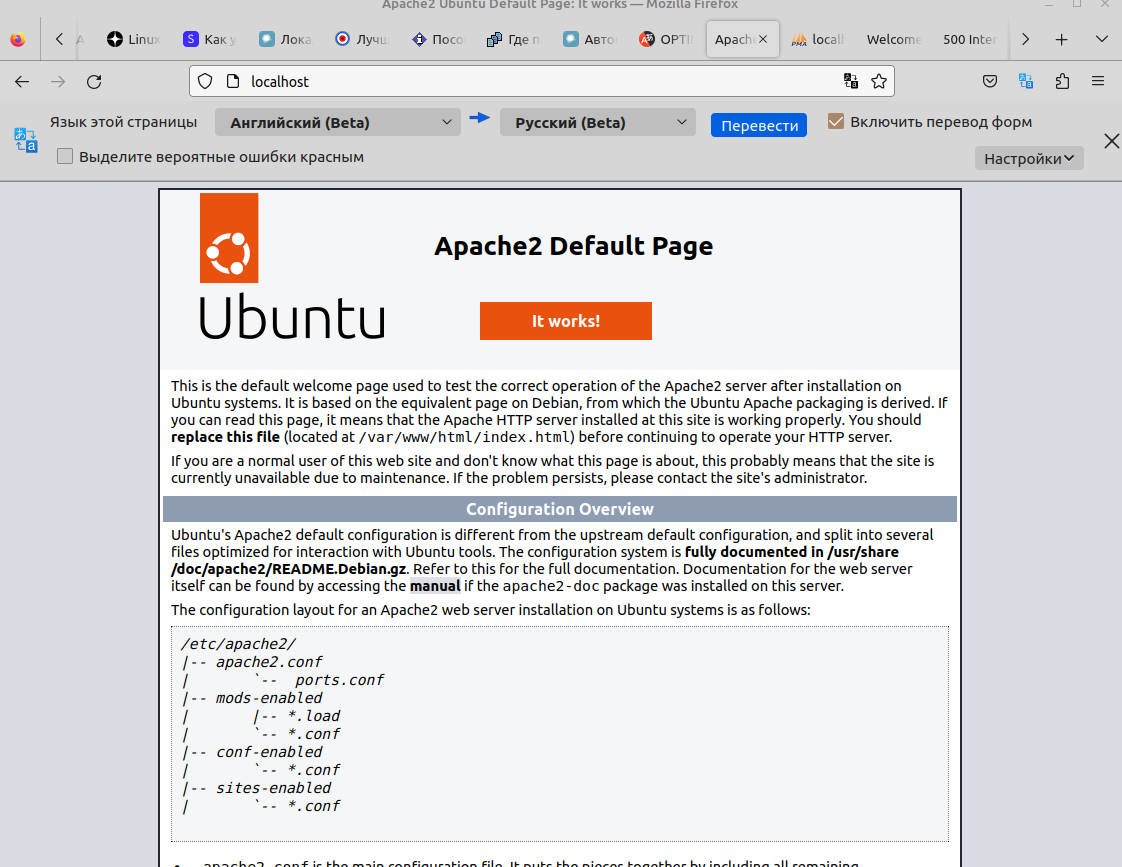Click the '/etc/apache2/' line in the config tree
Viewport: 1122px width, 867px height.
tap(238, 644)
